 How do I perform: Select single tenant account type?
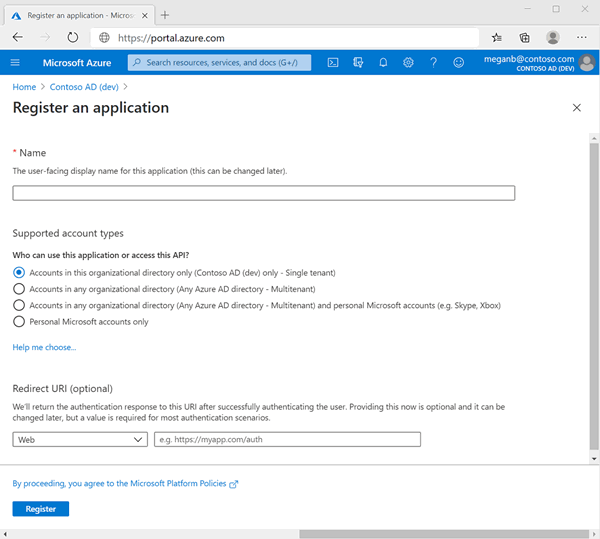(x=18, y=272)
